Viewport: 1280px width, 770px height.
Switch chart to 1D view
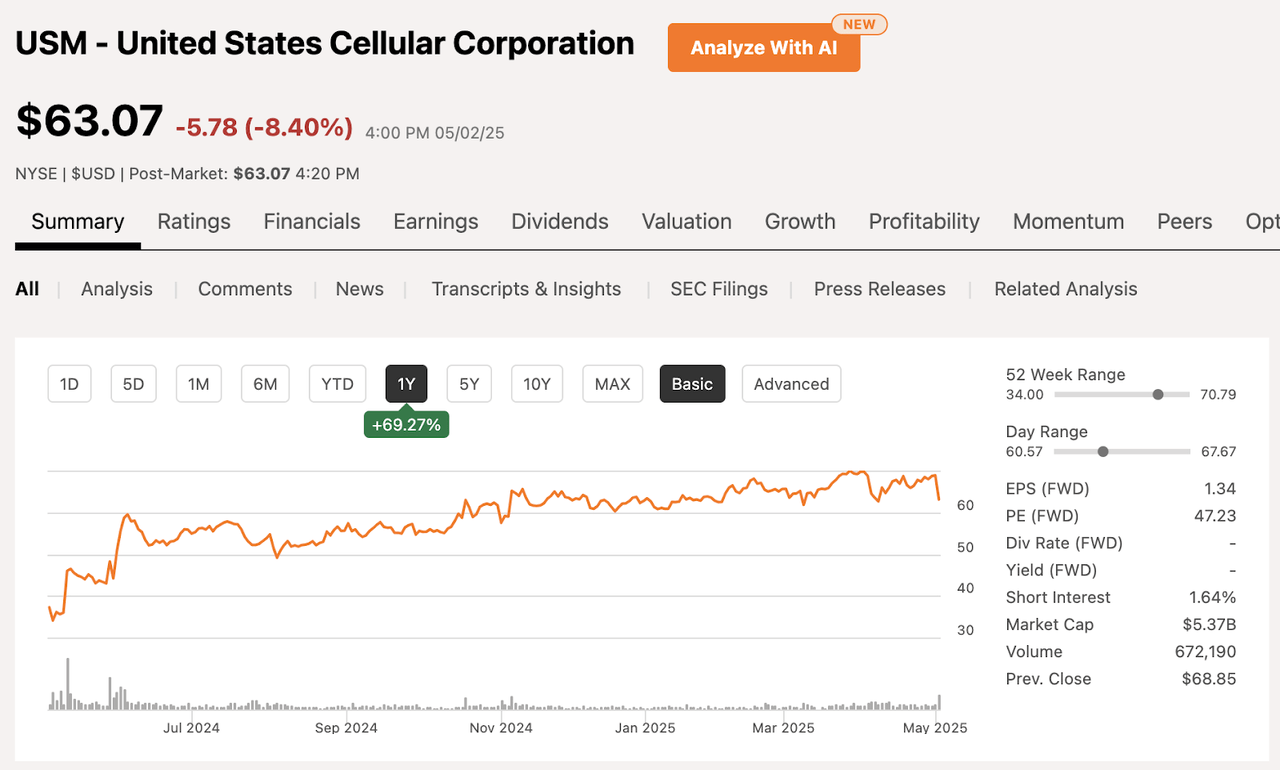click(x=69, y=383)
